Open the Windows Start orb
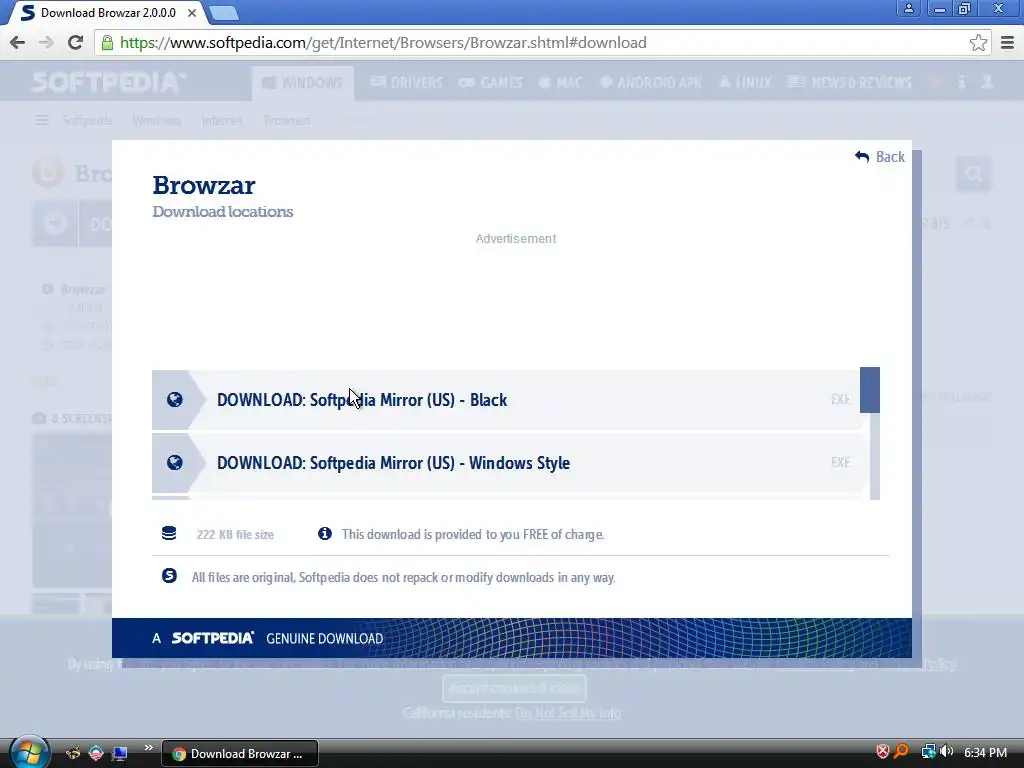Image resolution: width=1024 pixels, height=768 pixels. (x=29, y=752)
